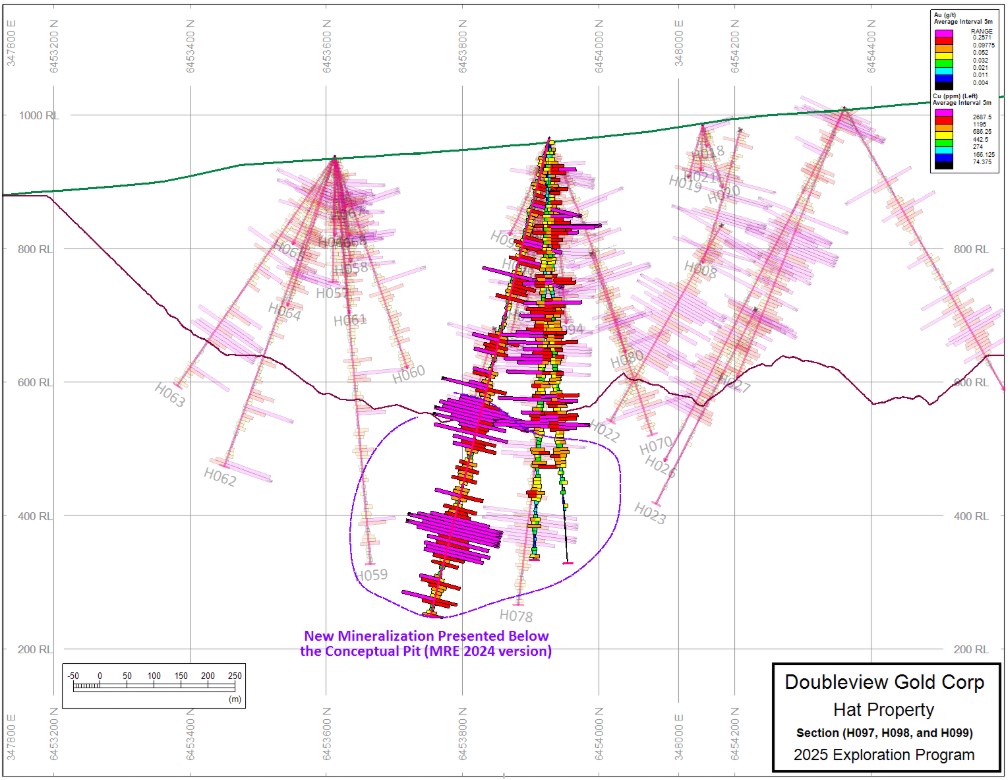This screenshot has width=1008, height=780.
Task: Select the 2025 Exploration Program text
Action: [x=884, y=755]
